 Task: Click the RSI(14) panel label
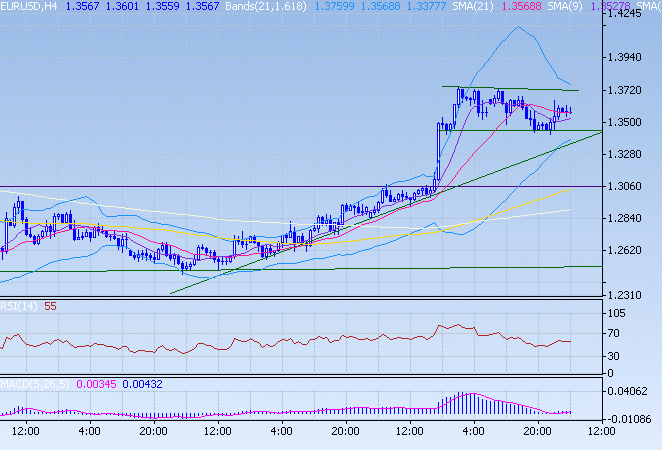tap(20, 306)
